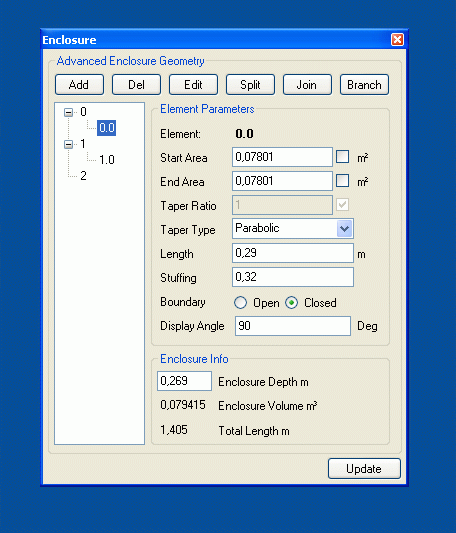Close the Enclosure dialog

tap(397, 39)
